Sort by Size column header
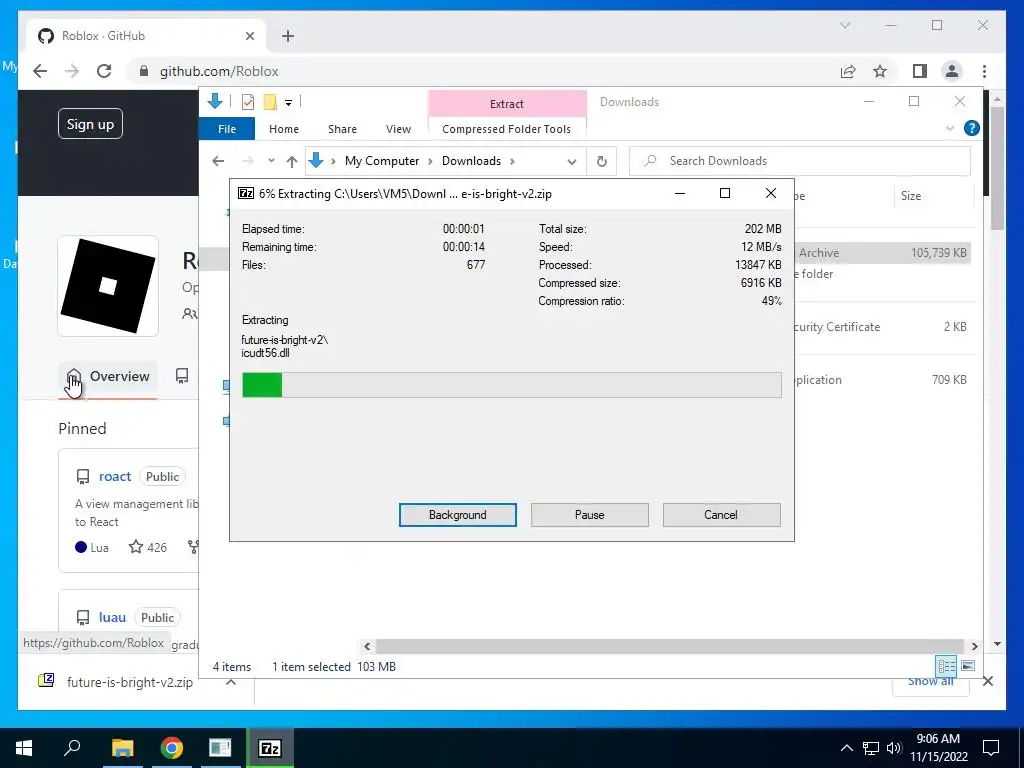The height and width of the screenshot is (768, 1024). (910, 196)
